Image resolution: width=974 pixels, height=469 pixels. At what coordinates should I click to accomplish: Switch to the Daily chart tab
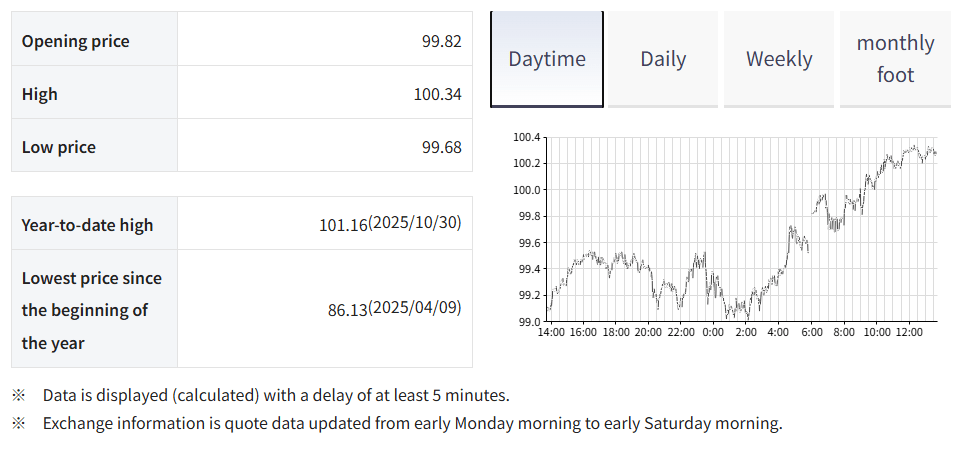coord(663,59)
